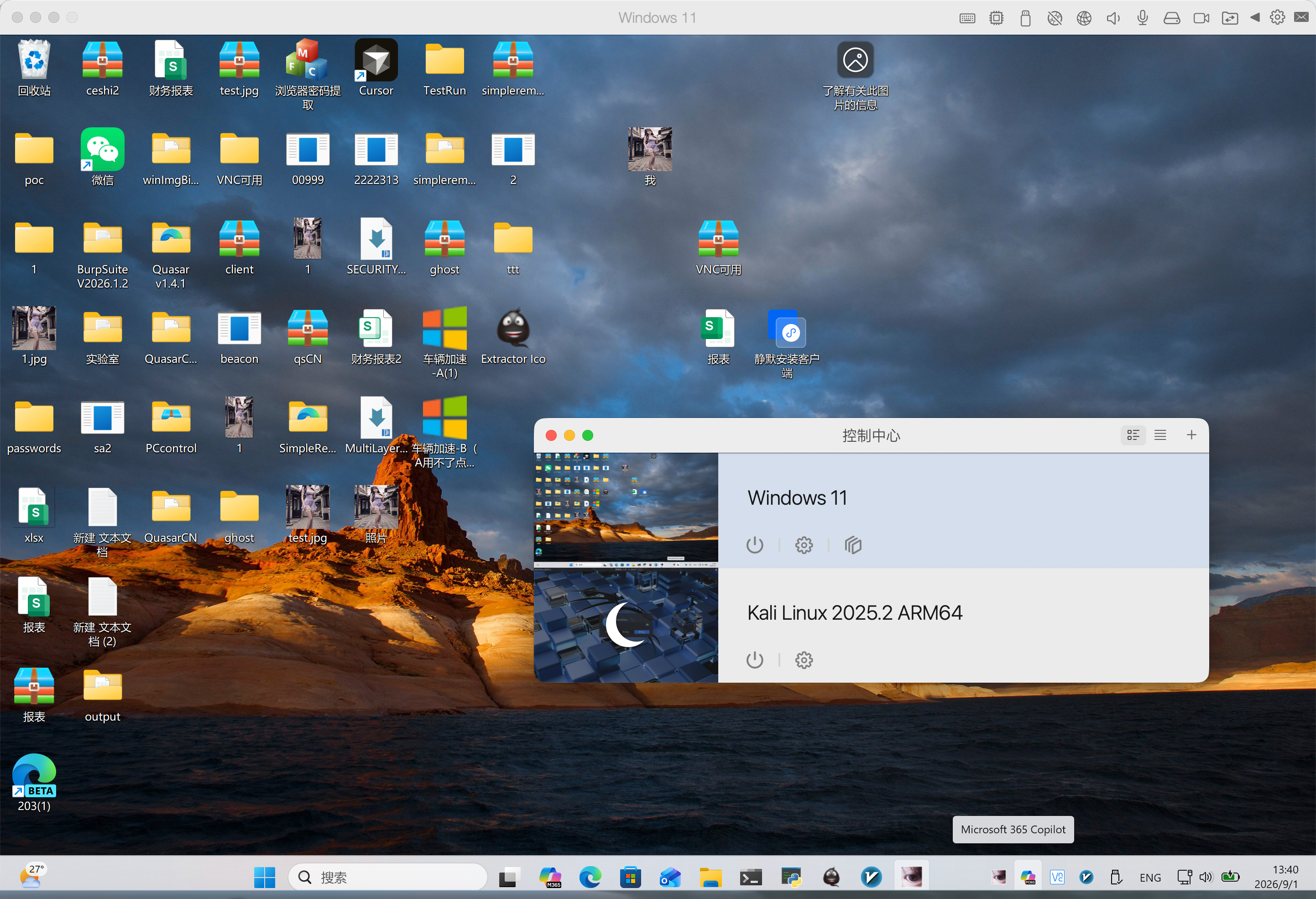Open Windows 11 settings gear in 控制中心

(804, 545)
